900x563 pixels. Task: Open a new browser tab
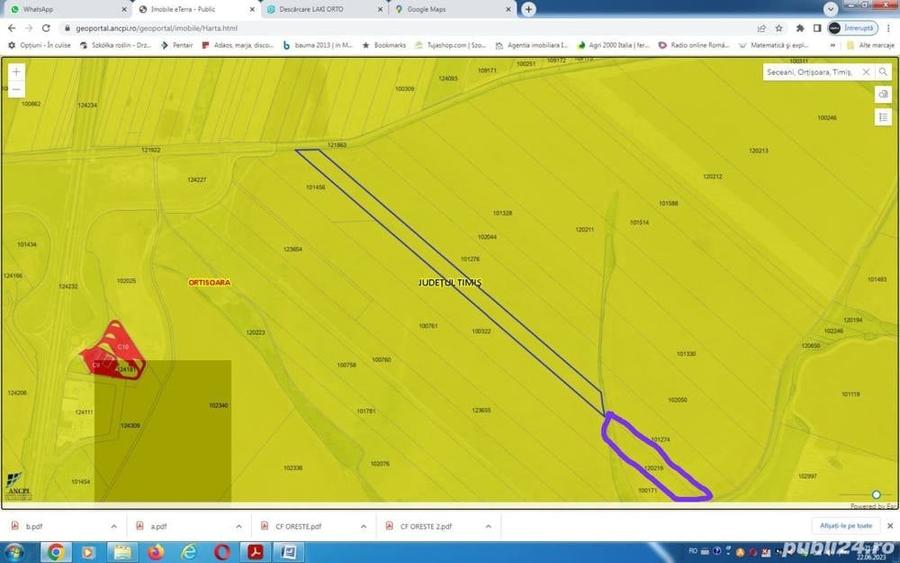coord(529,9)
